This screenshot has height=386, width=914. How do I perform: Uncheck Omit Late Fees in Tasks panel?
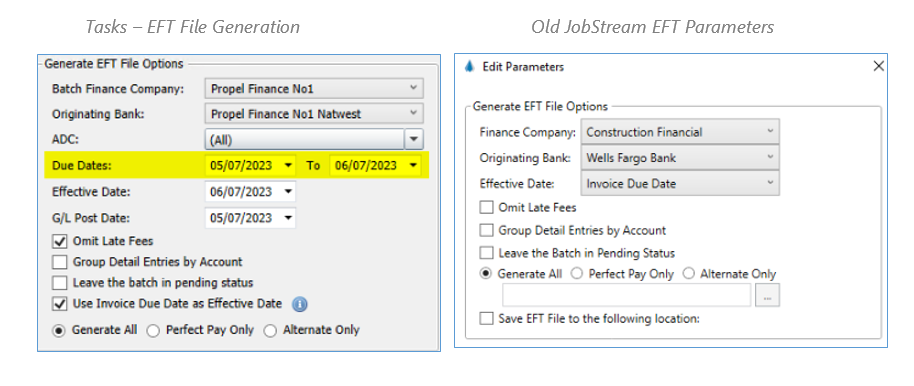point(59,241)
